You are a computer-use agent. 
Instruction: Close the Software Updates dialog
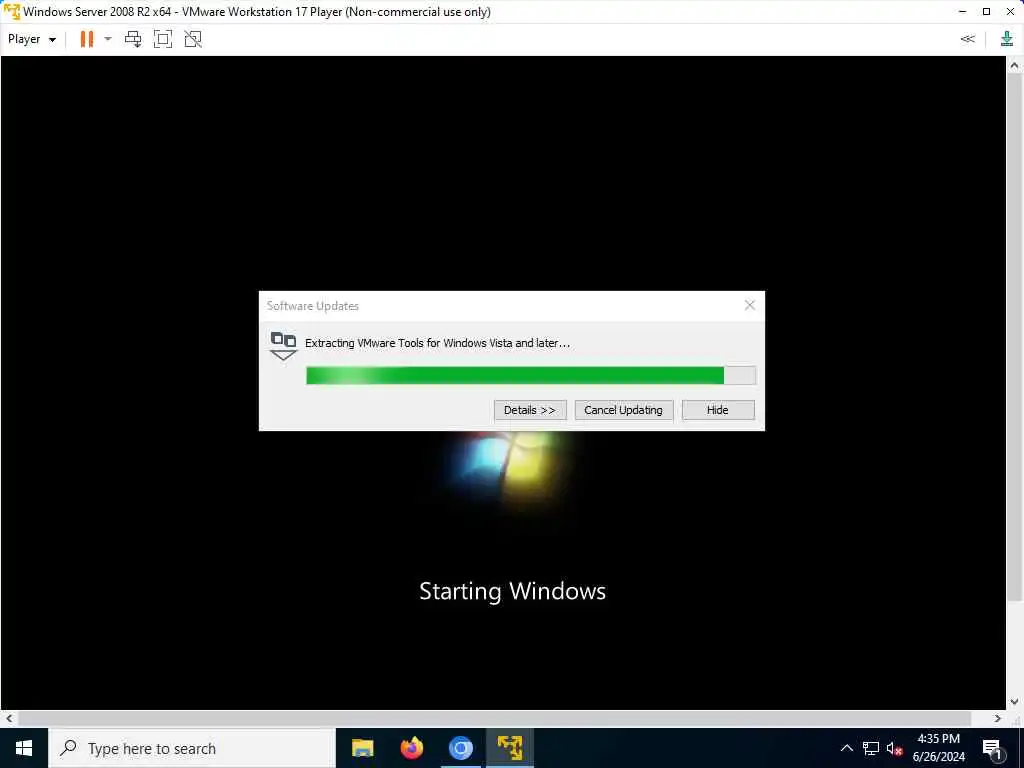[750, 305]
